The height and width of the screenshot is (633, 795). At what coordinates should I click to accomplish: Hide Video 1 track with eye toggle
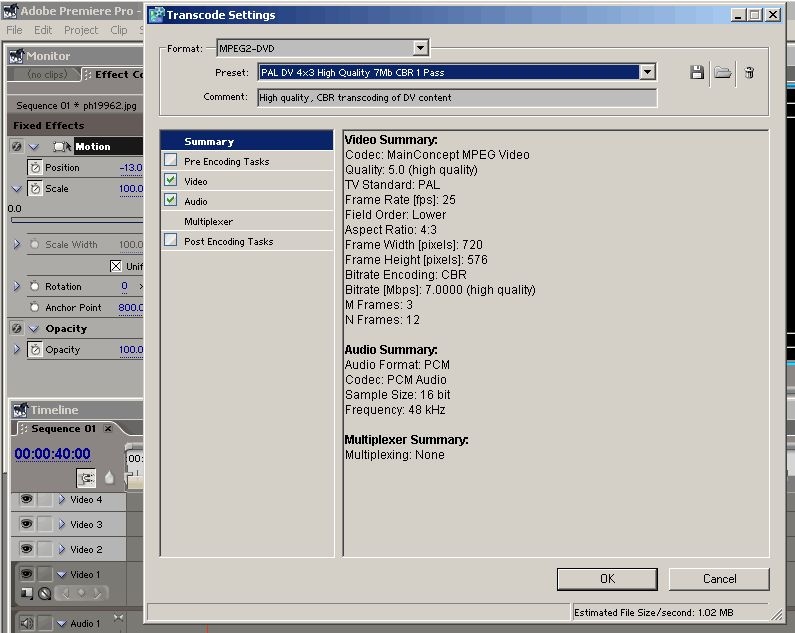26,574
